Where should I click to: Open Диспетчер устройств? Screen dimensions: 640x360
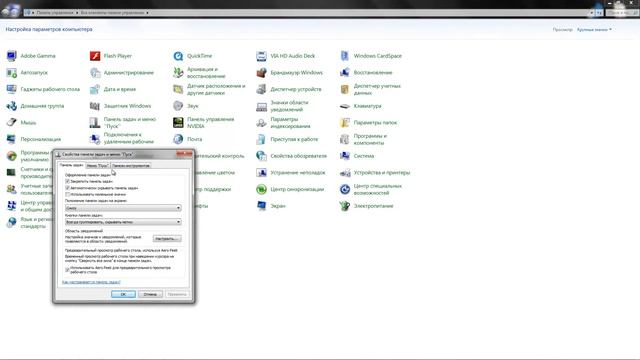[289, 89]
